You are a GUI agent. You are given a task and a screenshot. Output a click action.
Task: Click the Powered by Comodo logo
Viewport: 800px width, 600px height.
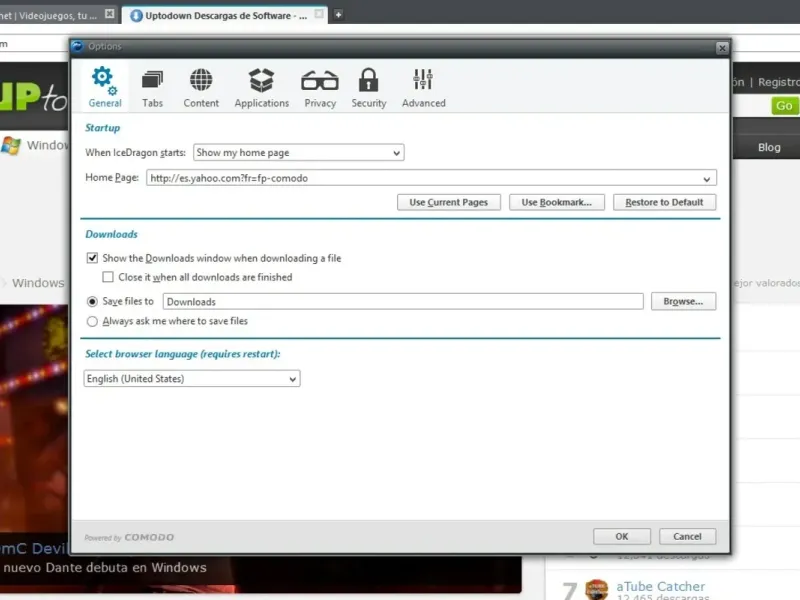click(129, 537)
